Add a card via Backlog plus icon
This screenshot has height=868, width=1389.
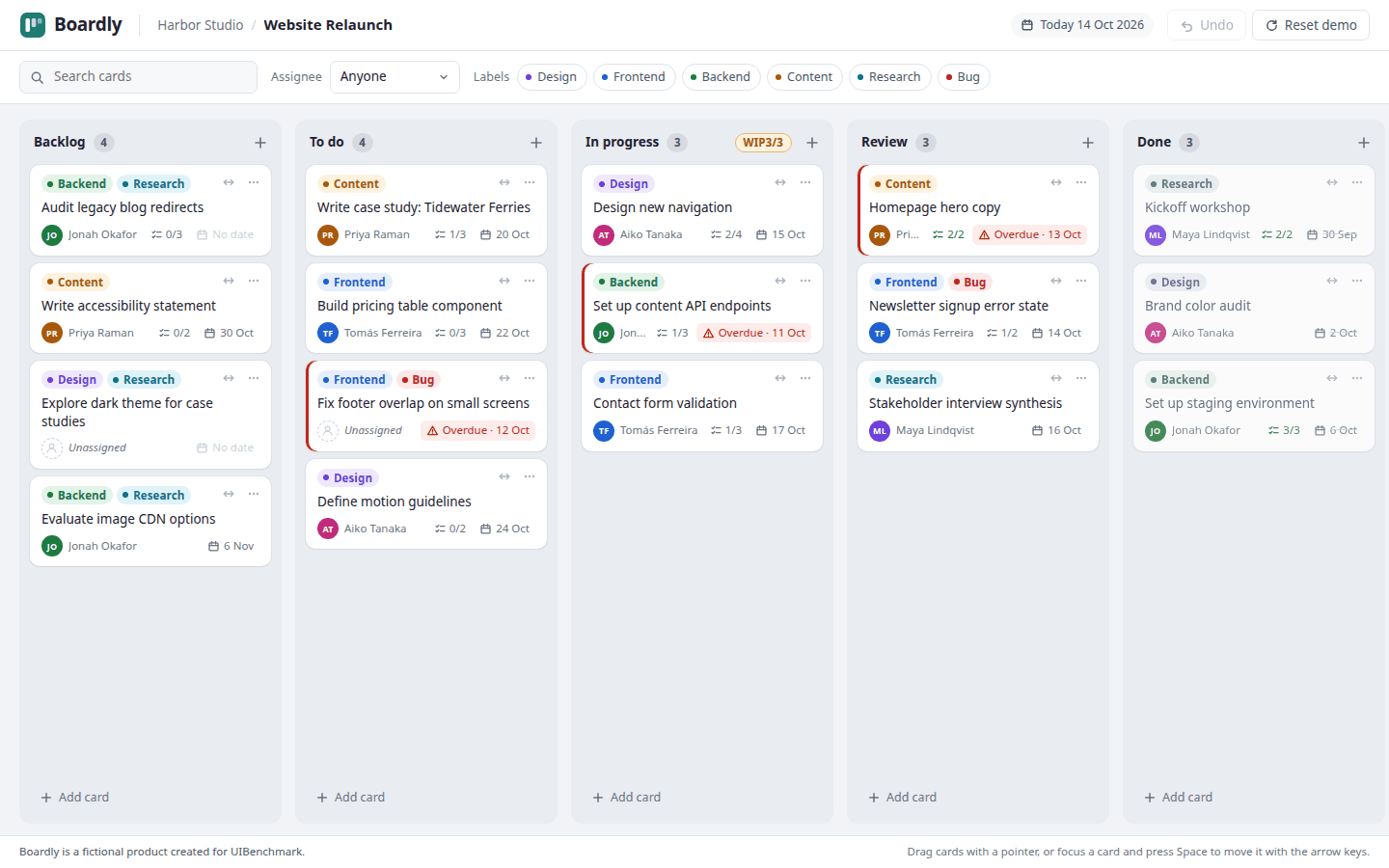[x=260, y=143]
